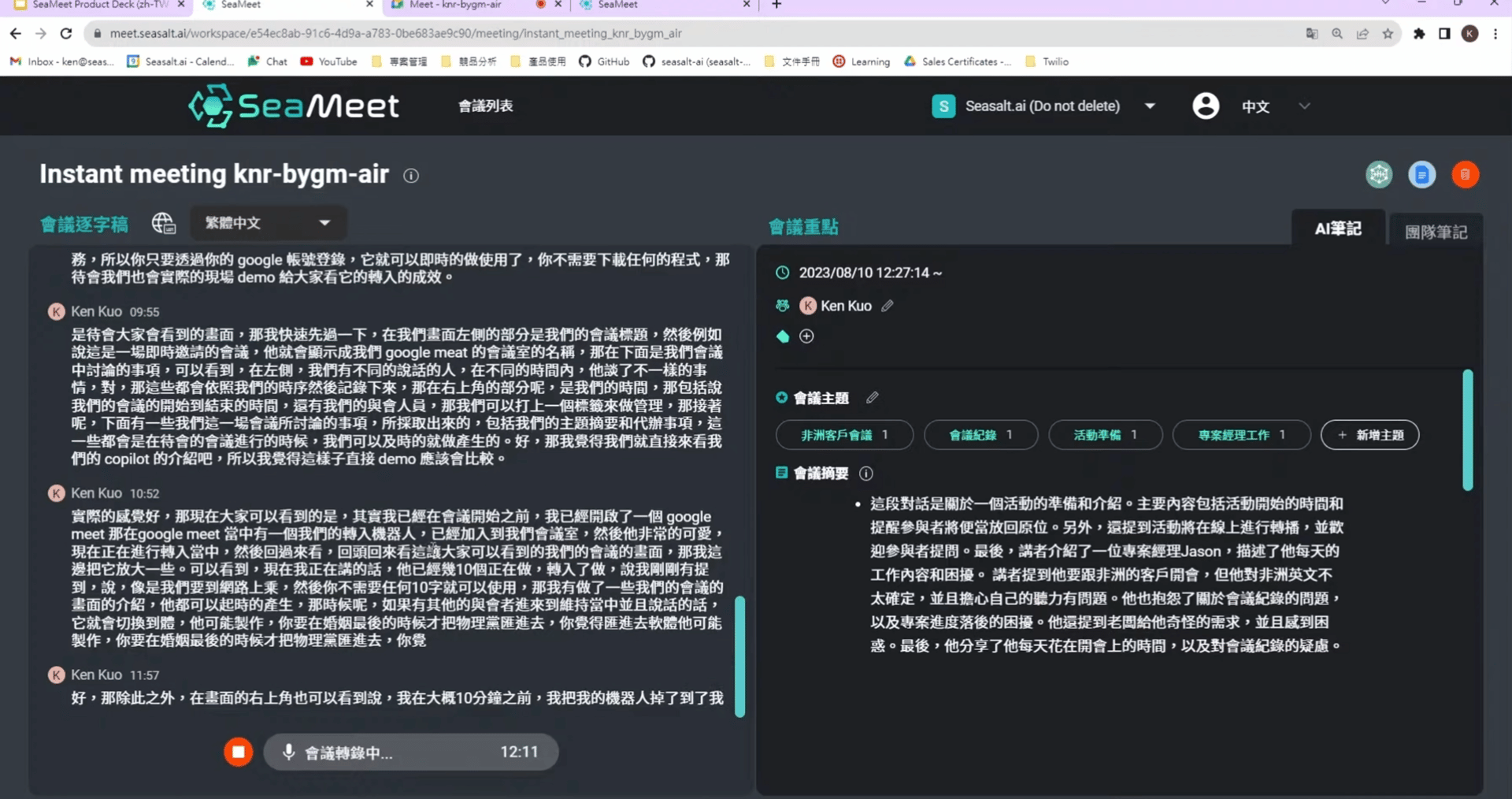
Task: Click the teal diamond label color swatch
Action: point(782,336)
